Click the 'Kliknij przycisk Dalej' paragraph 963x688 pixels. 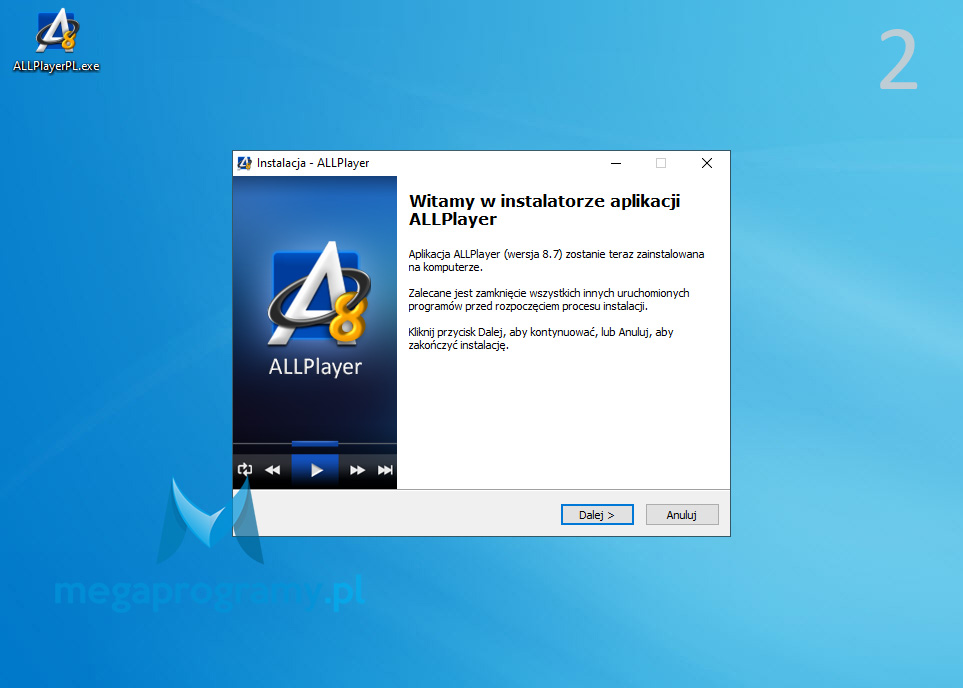540,338
